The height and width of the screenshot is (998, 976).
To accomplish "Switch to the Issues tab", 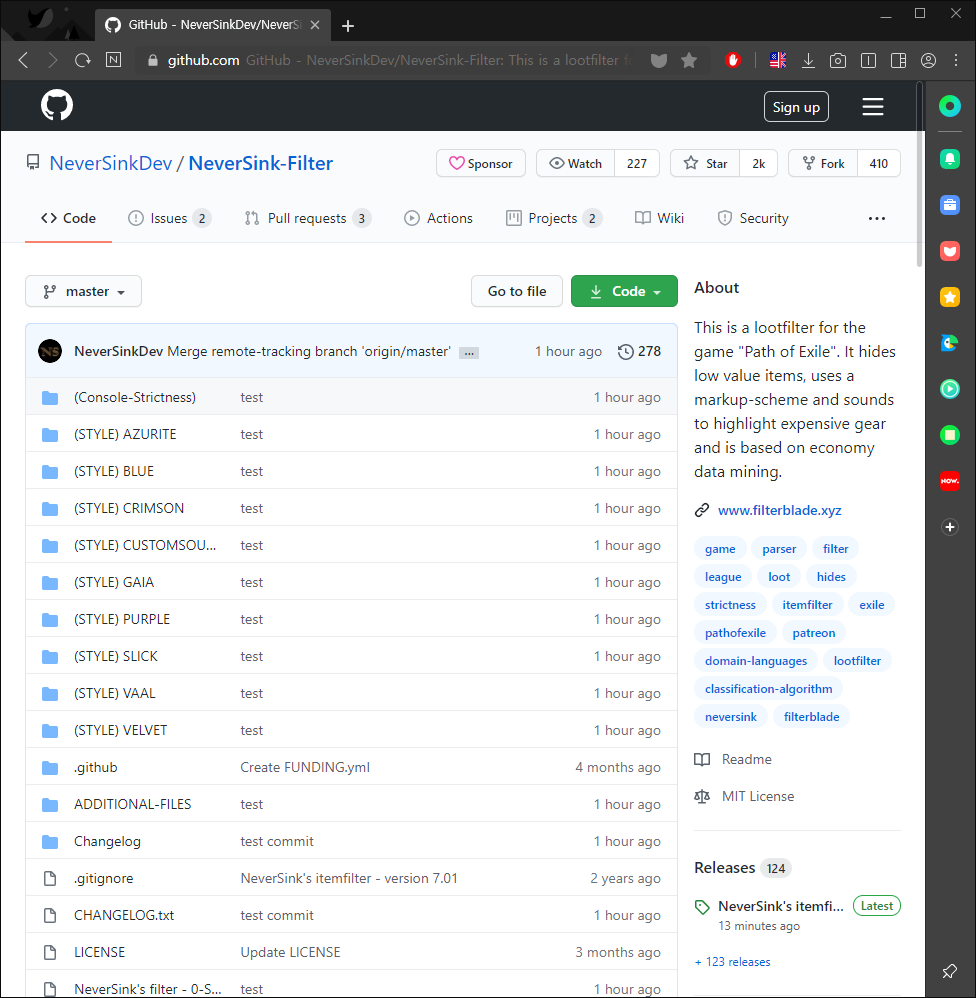I will click(169, 218).
